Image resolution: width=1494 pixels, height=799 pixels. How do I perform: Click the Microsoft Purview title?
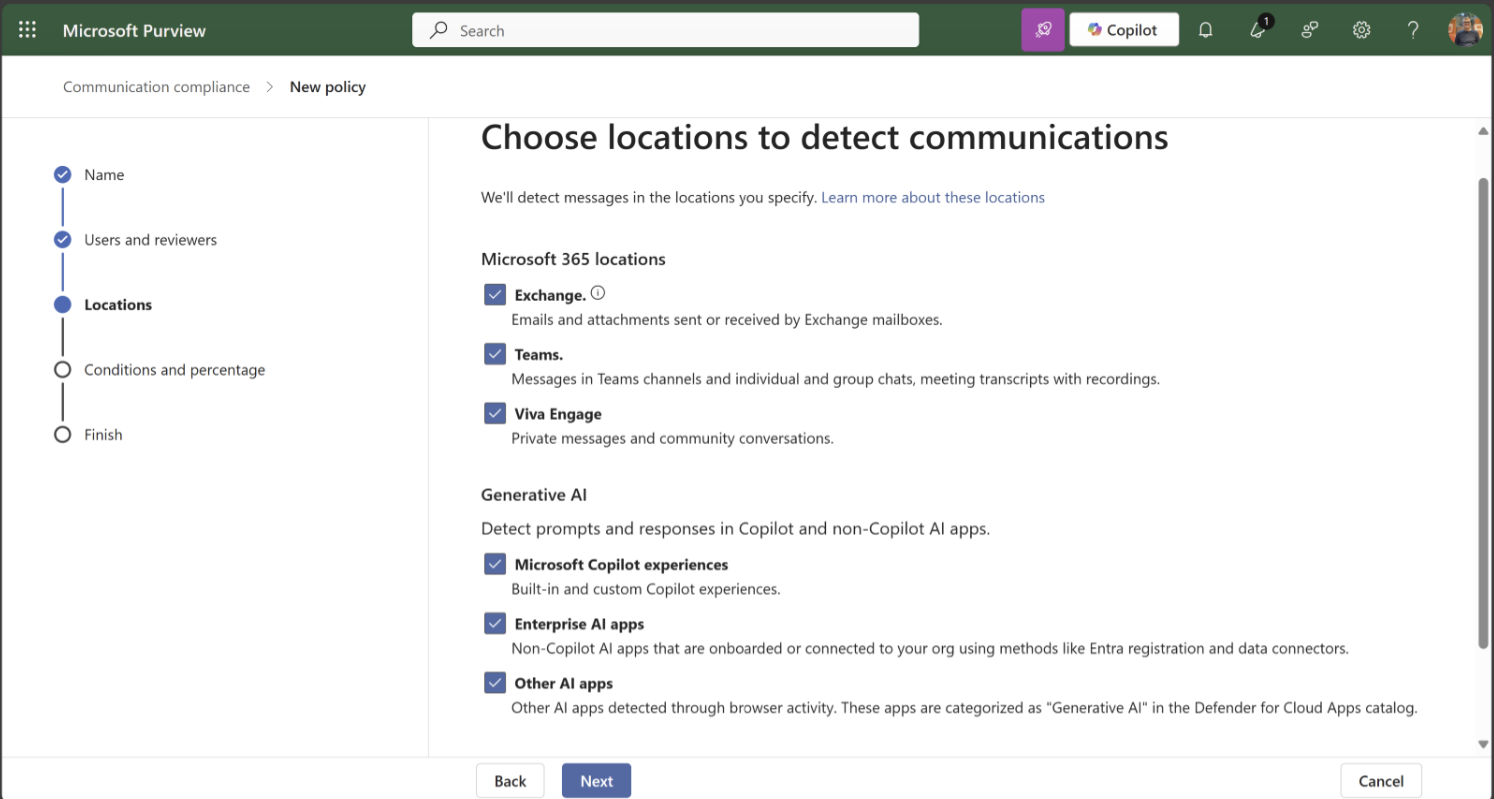pyautogui.click(x=134, y=30)
